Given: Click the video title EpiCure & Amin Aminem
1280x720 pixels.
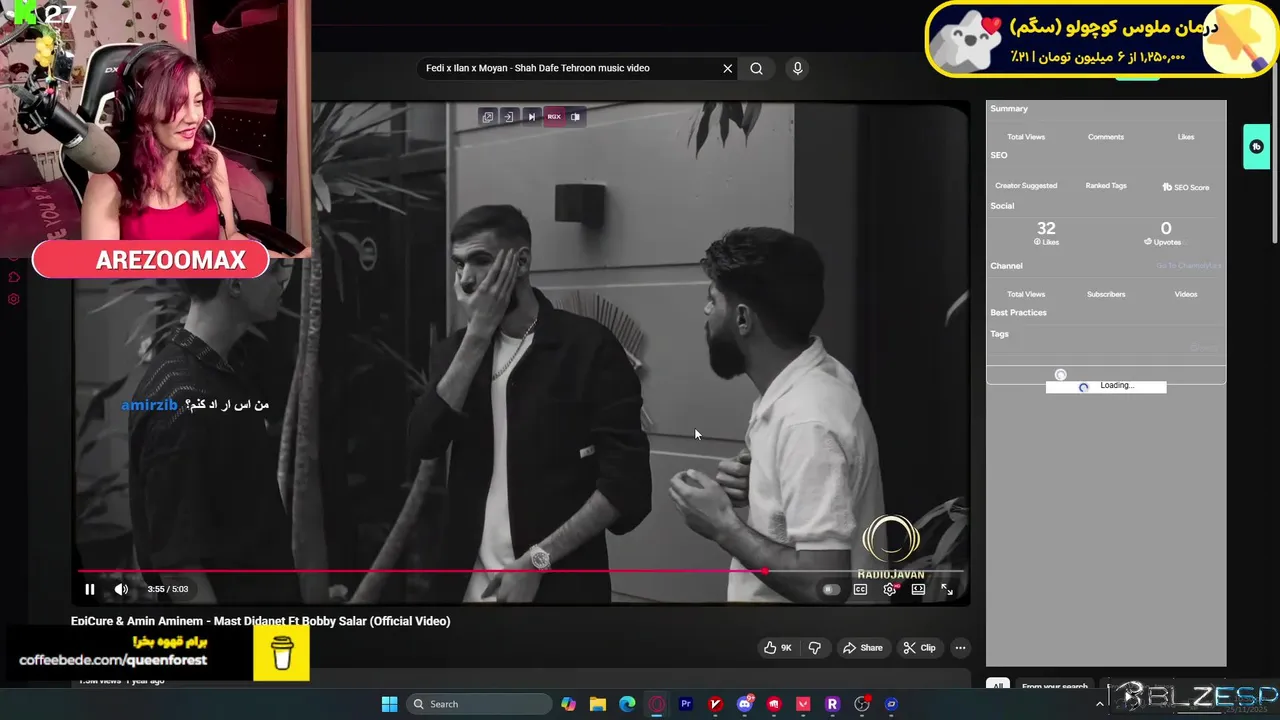Looking at the screenshot, I should coord(260,621).
